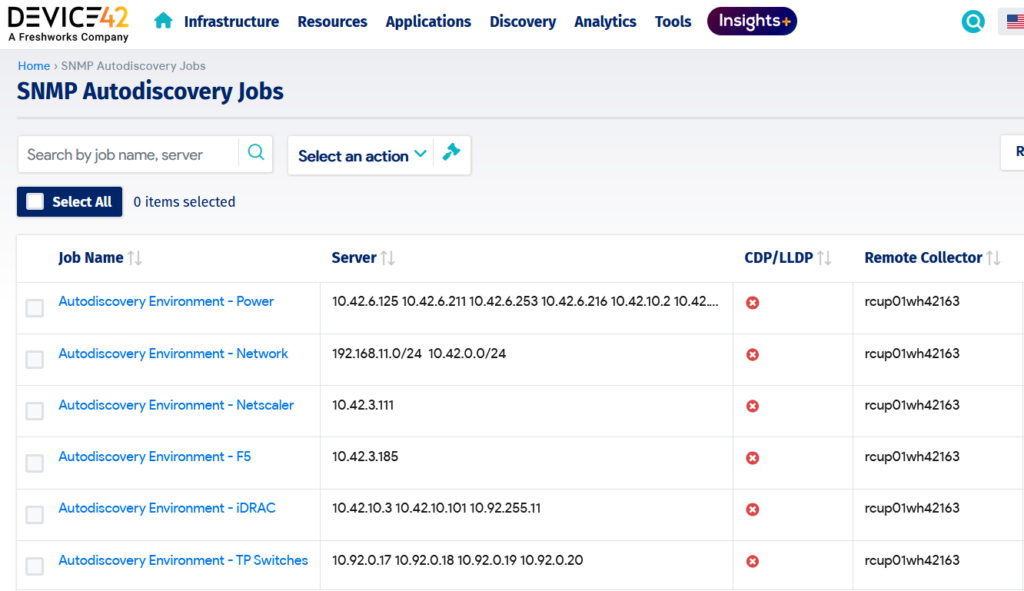Screen dimensions: 1024x591
Task: Open Autodiscovery Environment - Power job
Action: (166, 301)
